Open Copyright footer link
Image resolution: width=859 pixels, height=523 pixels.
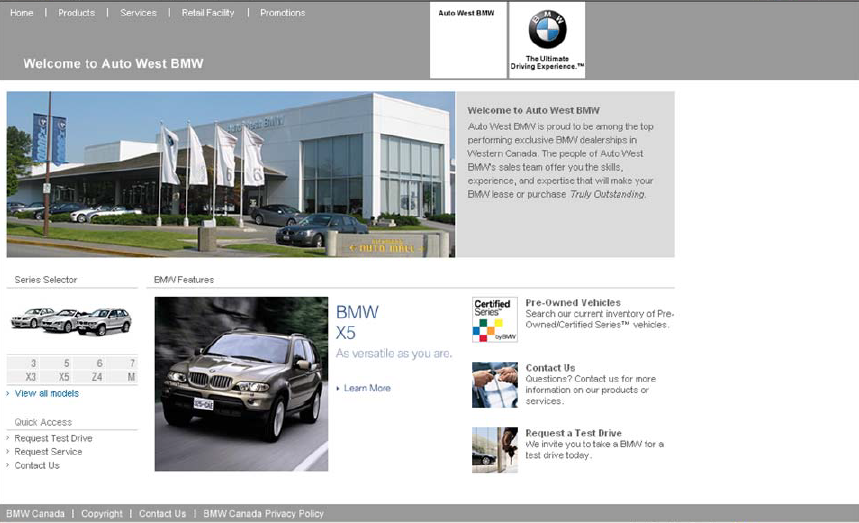[102, 514]
